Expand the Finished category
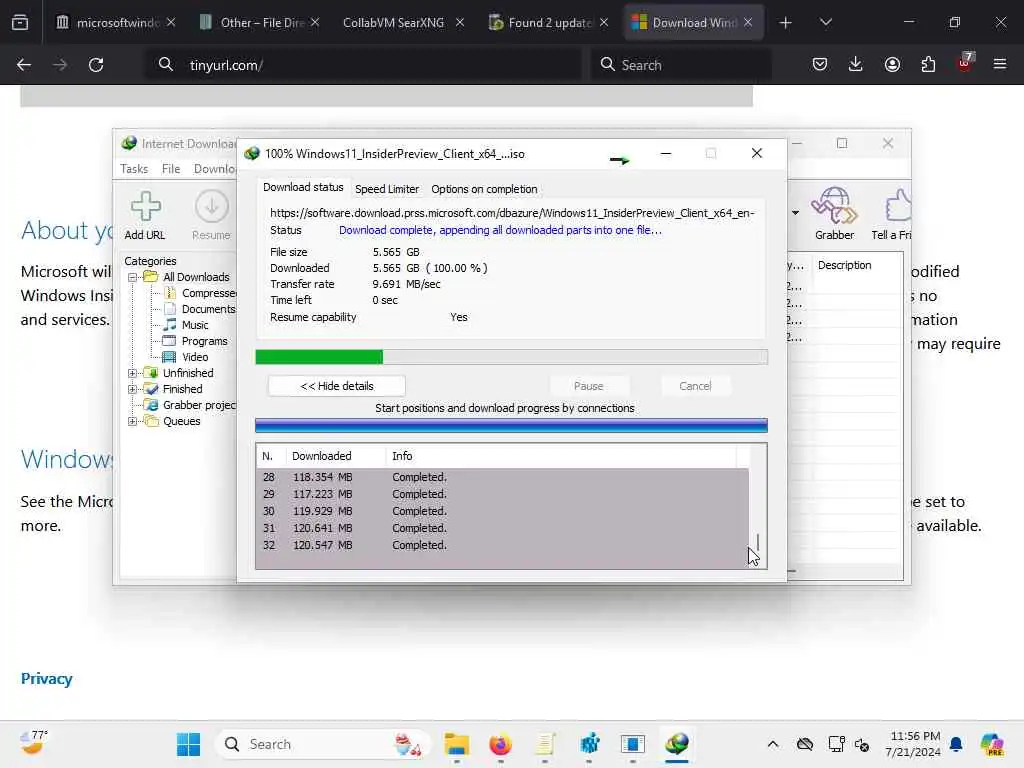 (133, 389)
